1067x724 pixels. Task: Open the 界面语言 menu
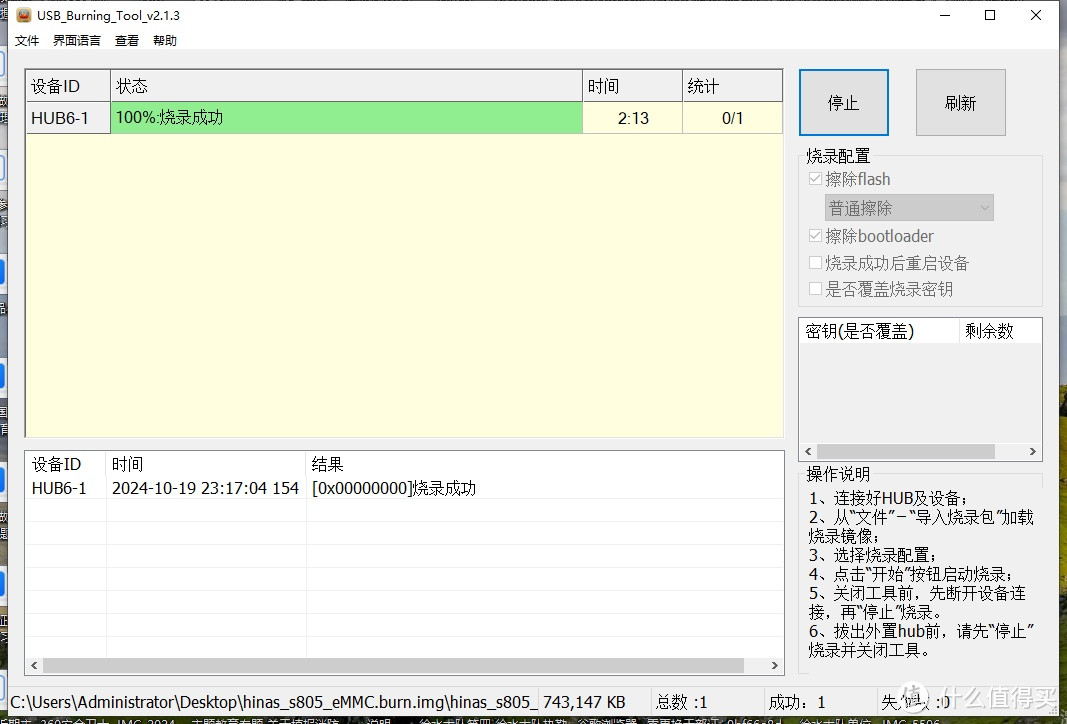pos(77,41)
